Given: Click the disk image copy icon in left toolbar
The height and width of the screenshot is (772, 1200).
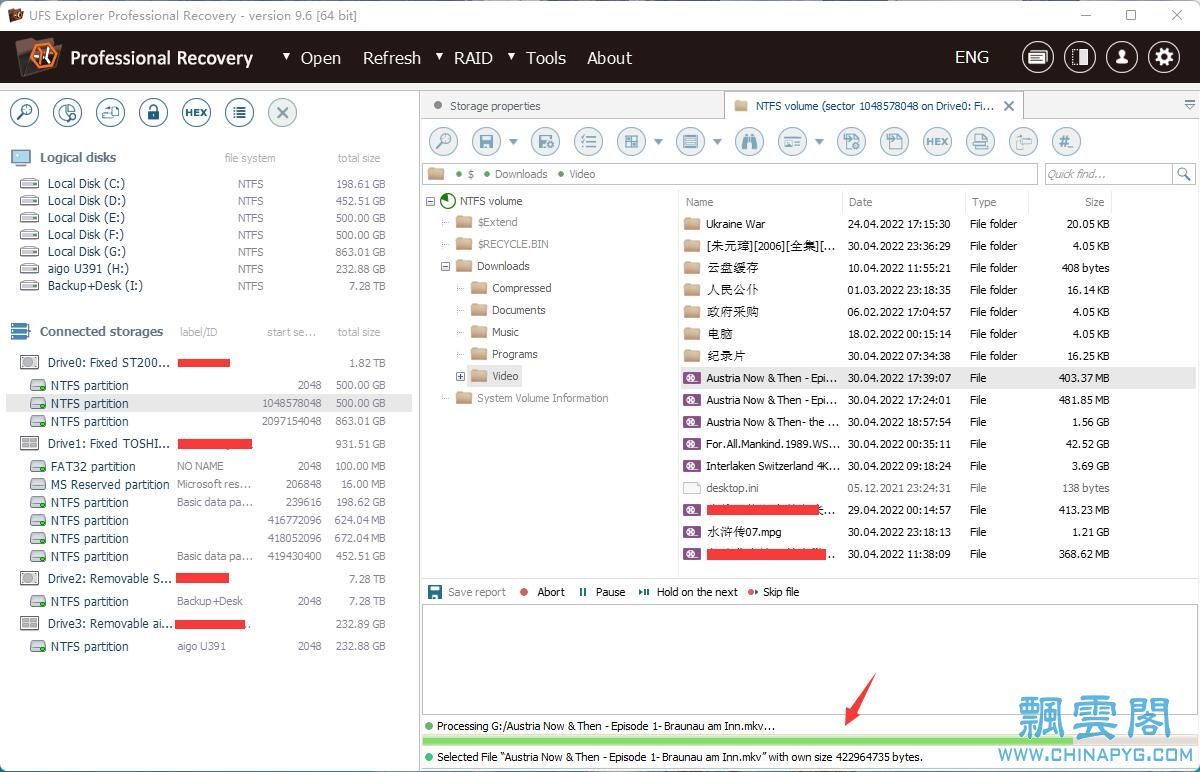Looking at the screenshot, I should coord(110,112).
